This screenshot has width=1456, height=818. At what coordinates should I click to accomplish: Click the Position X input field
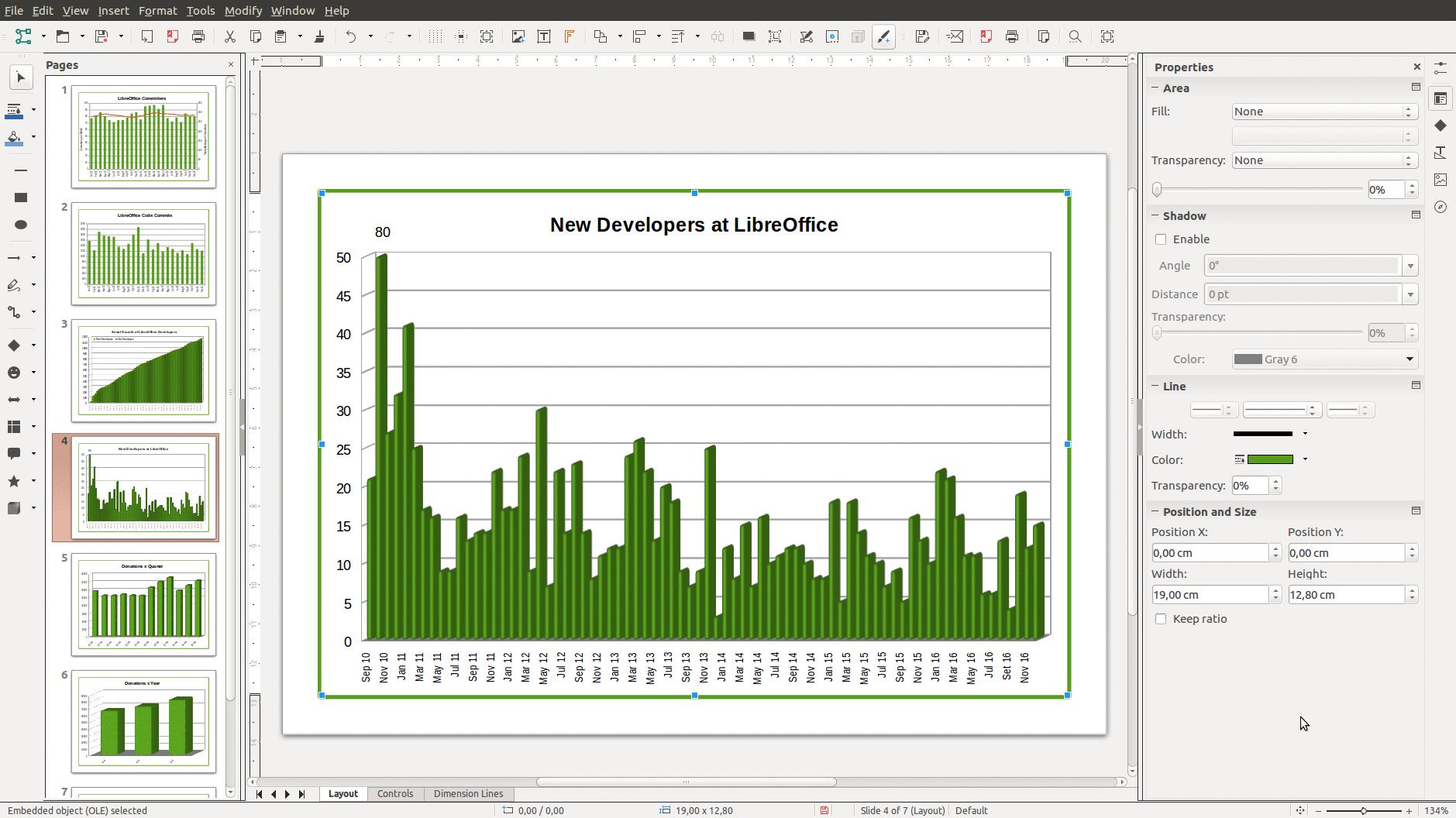click(1210, 553)
